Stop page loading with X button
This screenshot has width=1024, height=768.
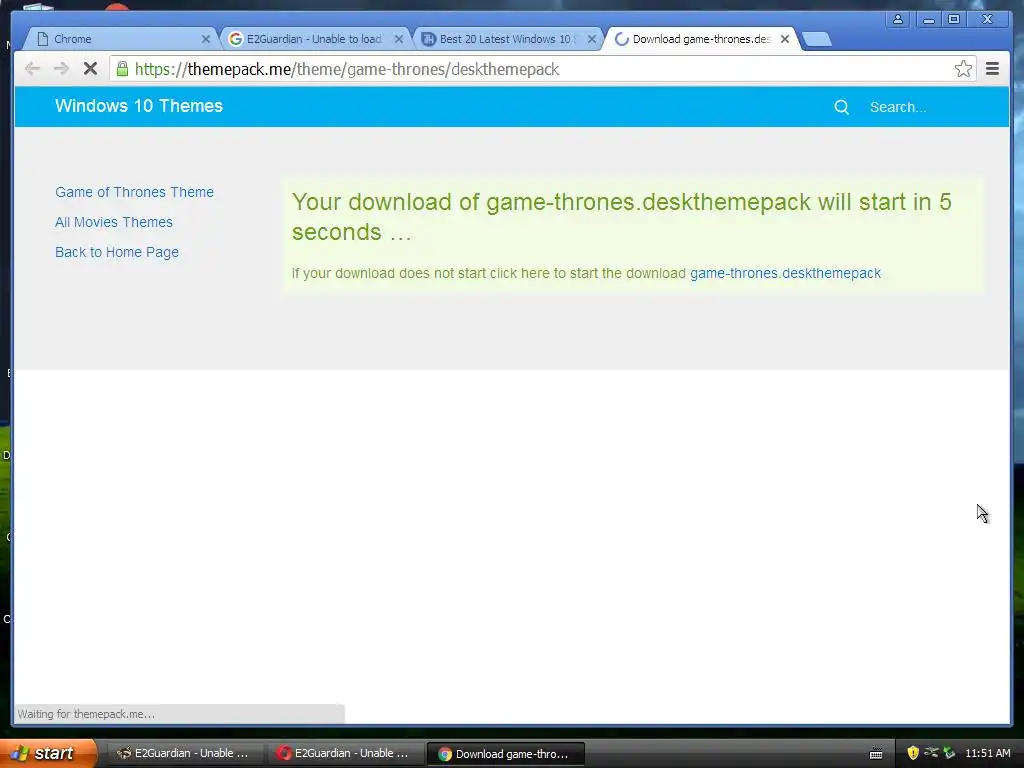click(90, 69)
